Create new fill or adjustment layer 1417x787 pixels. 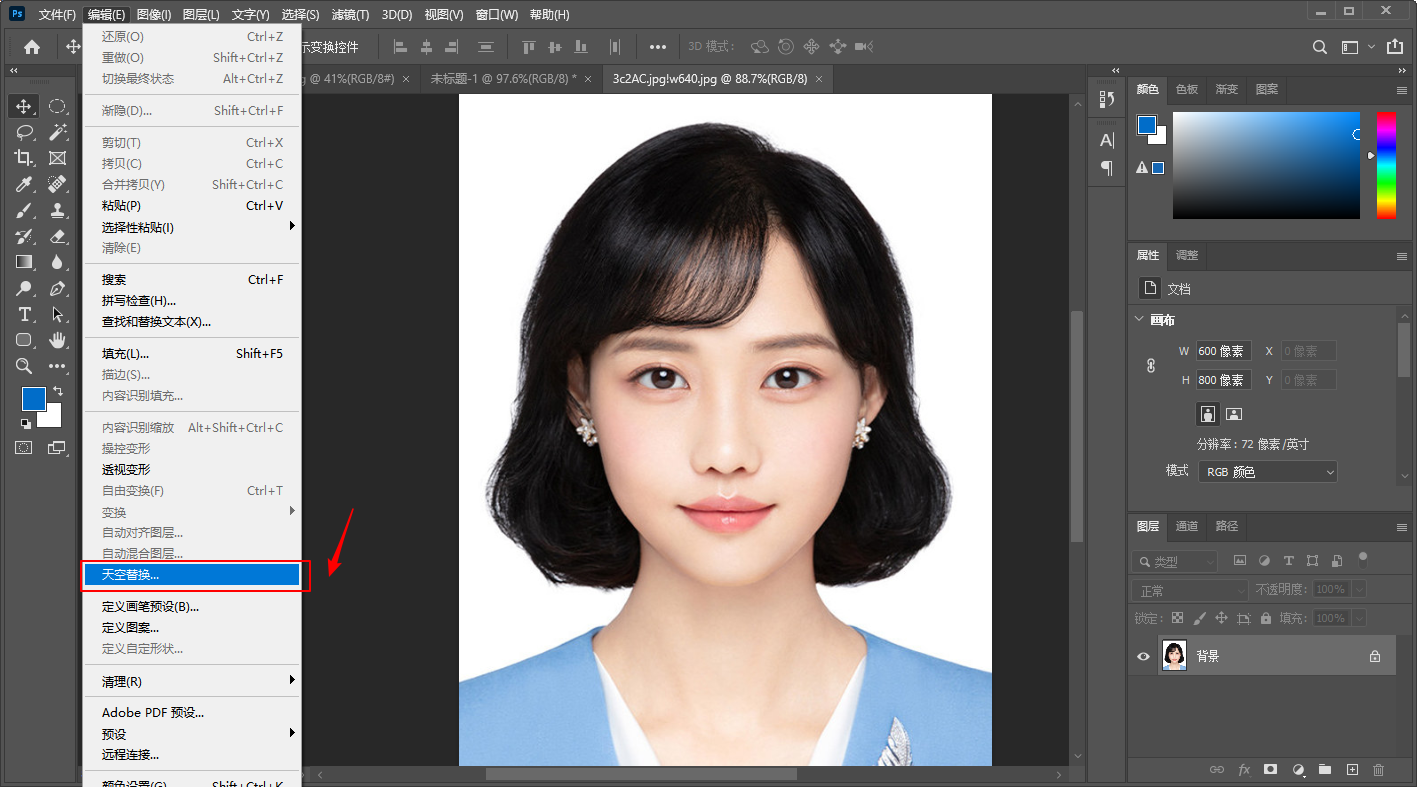(1298, 769)
